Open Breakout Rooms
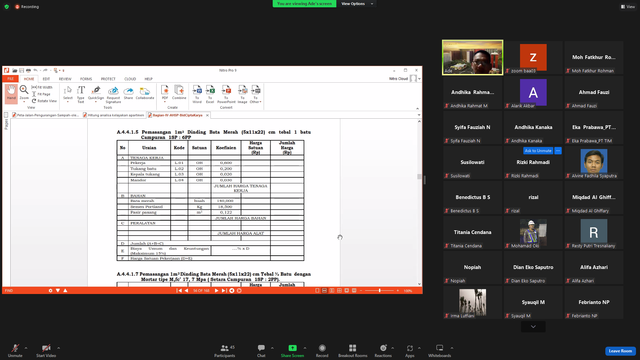The image size is (640, 360). pos(353,350)
